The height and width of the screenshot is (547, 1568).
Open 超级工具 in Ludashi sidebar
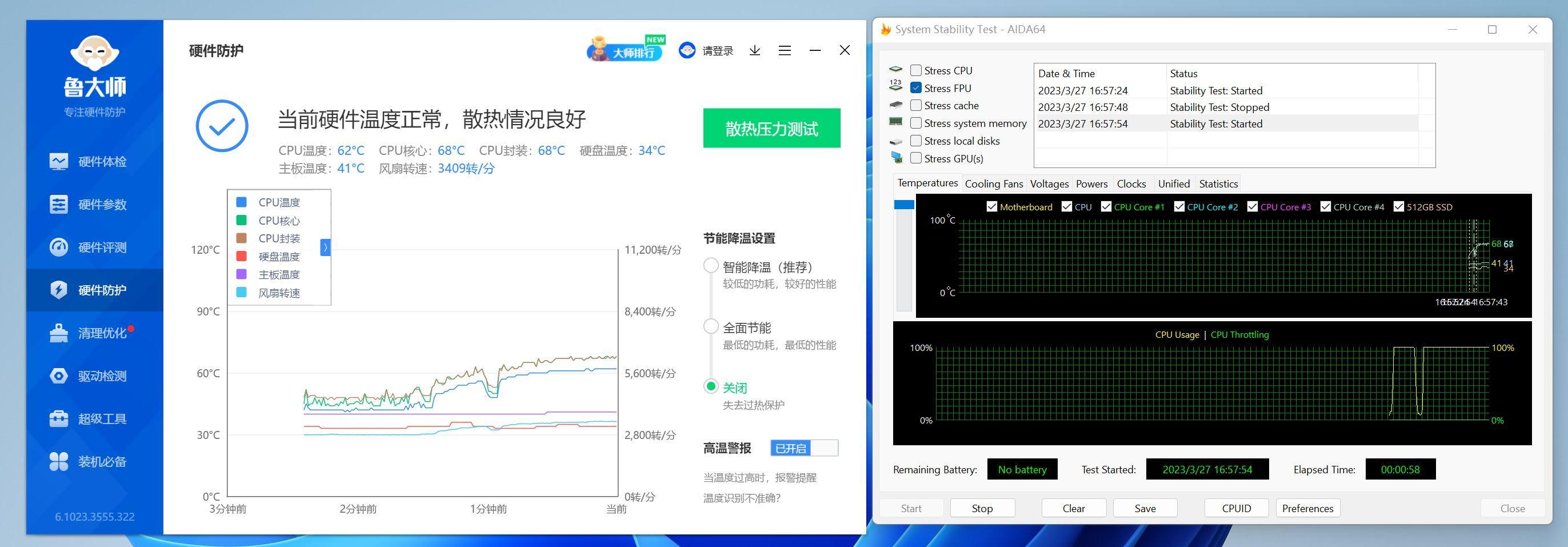[x=88, y=419]
